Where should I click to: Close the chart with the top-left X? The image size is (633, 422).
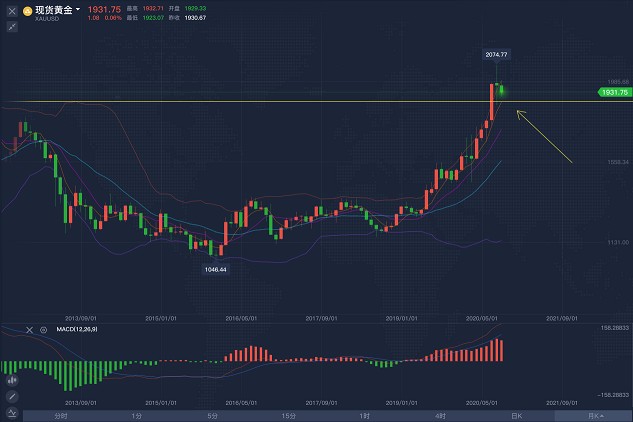12,11
